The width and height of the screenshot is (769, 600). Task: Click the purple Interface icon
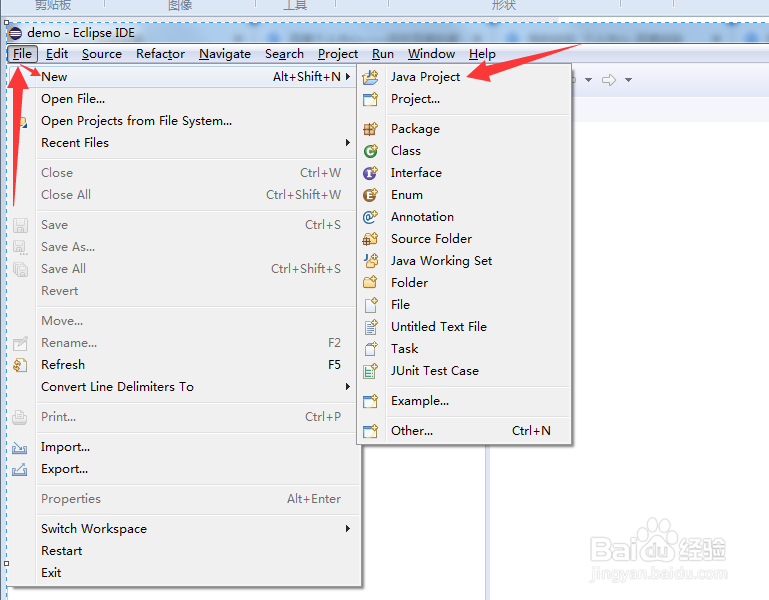coord(370,173)
